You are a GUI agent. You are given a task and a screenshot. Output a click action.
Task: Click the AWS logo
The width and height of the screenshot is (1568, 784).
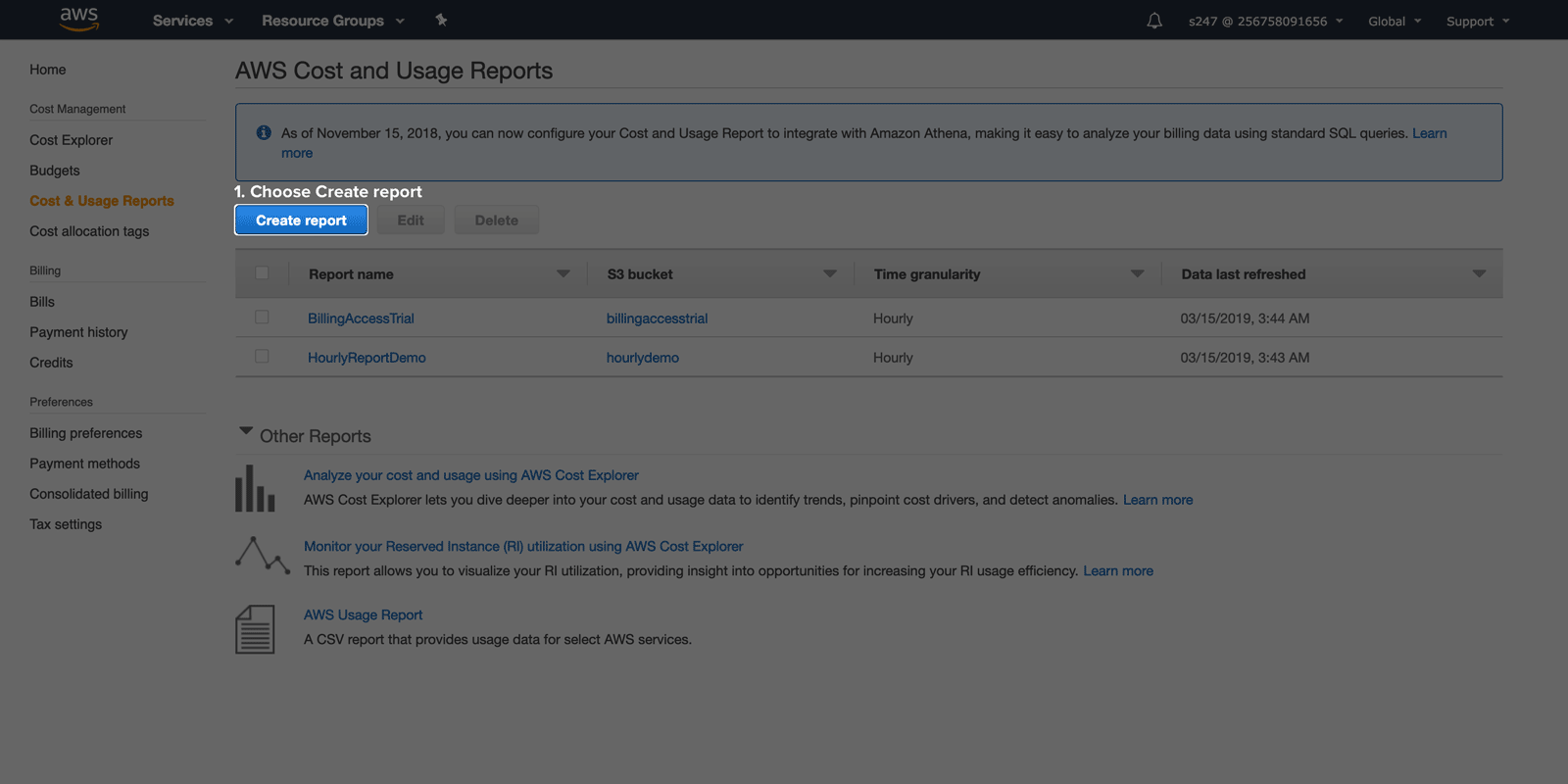(79, 19)
